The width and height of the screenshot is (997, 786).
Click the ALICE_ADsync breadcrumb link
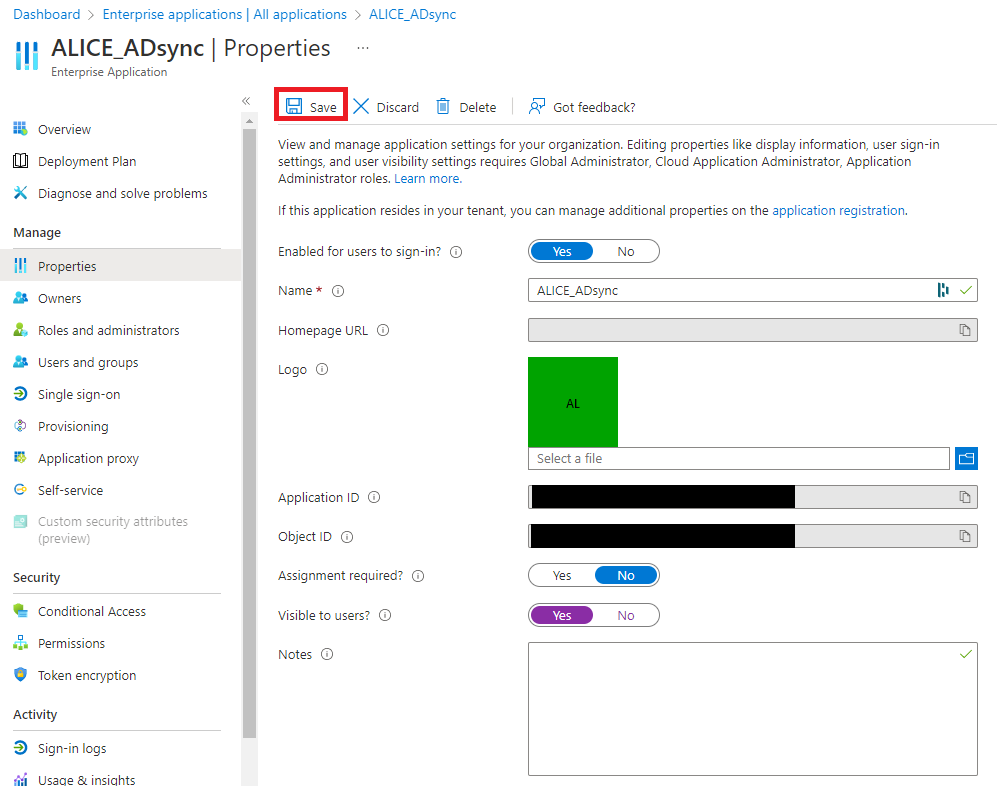point(412,14)
